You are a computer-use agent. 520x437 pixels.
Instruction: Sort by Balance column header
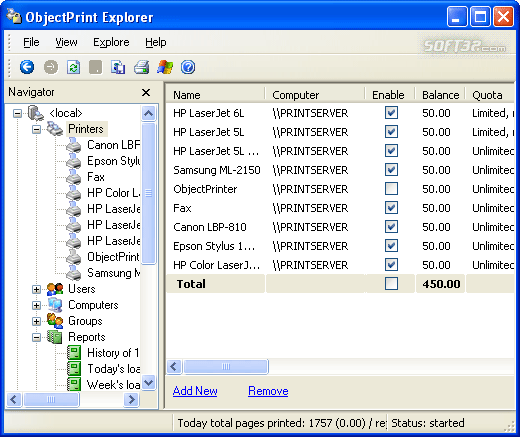(440, 95)
